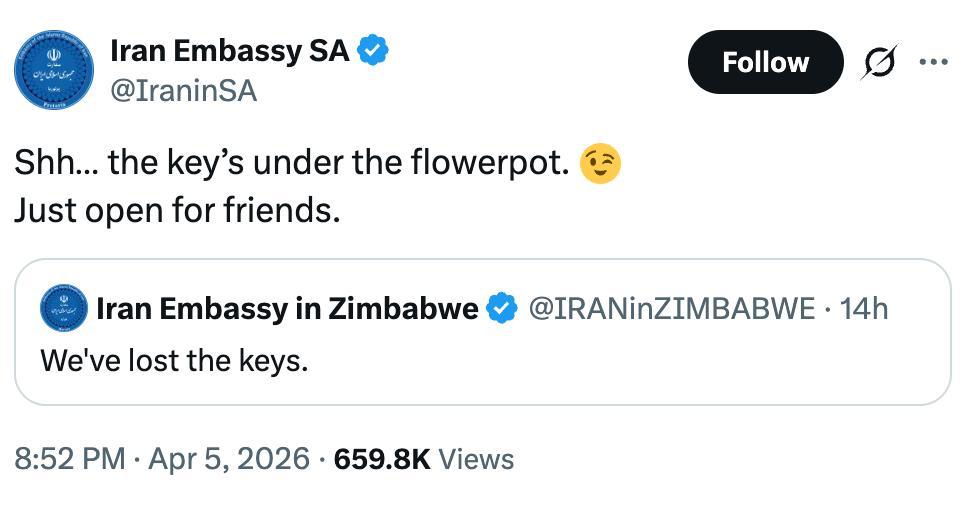Click the 14h quoted tweet timestamp

point(864,309)
